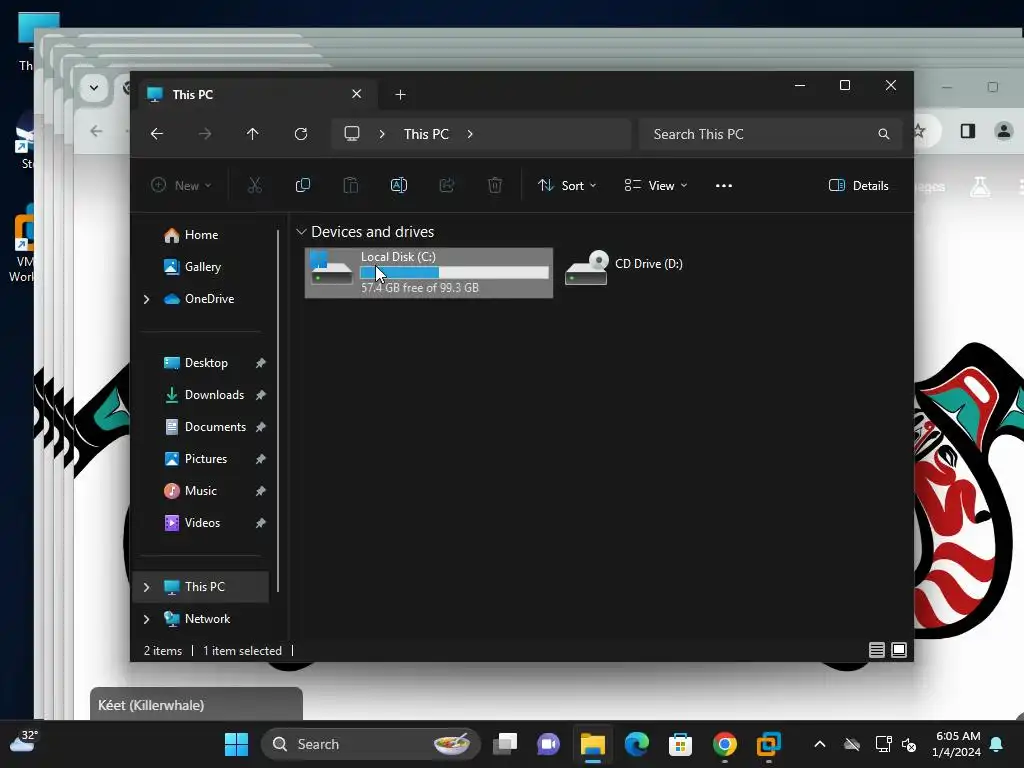This screenshot has height=768, width=1024.
Task: Open the New dropdown menu
Action: [x=181, y=185]
